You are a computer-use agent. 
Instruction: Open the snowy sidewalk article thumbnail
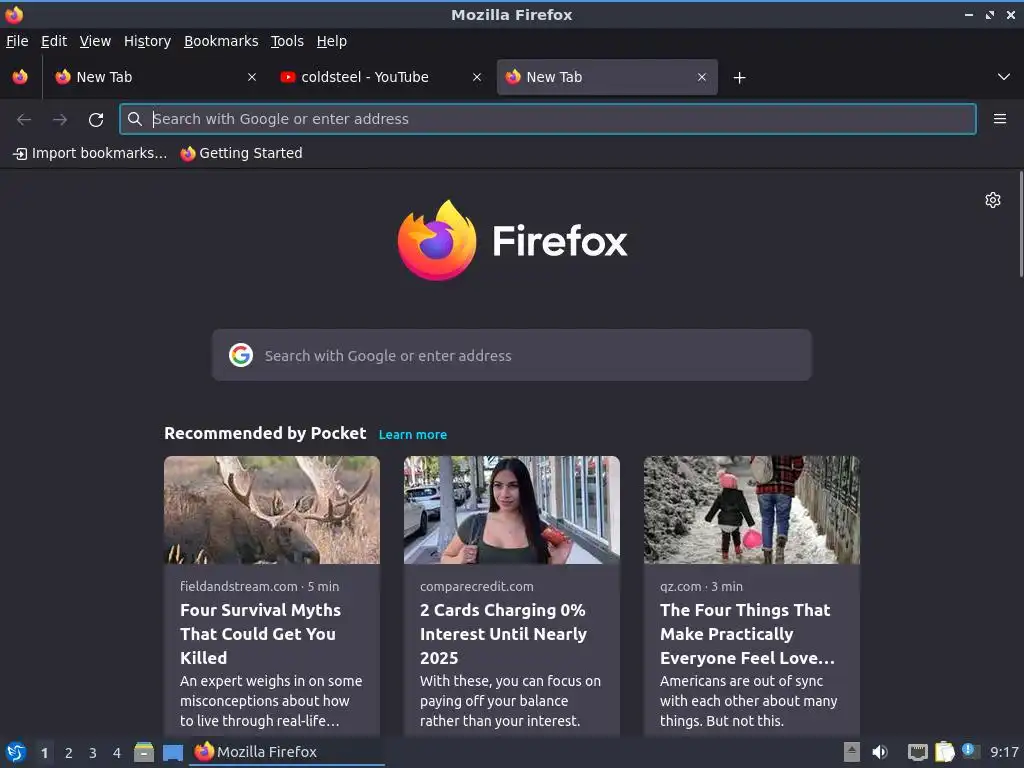click(x=752, y=510)
